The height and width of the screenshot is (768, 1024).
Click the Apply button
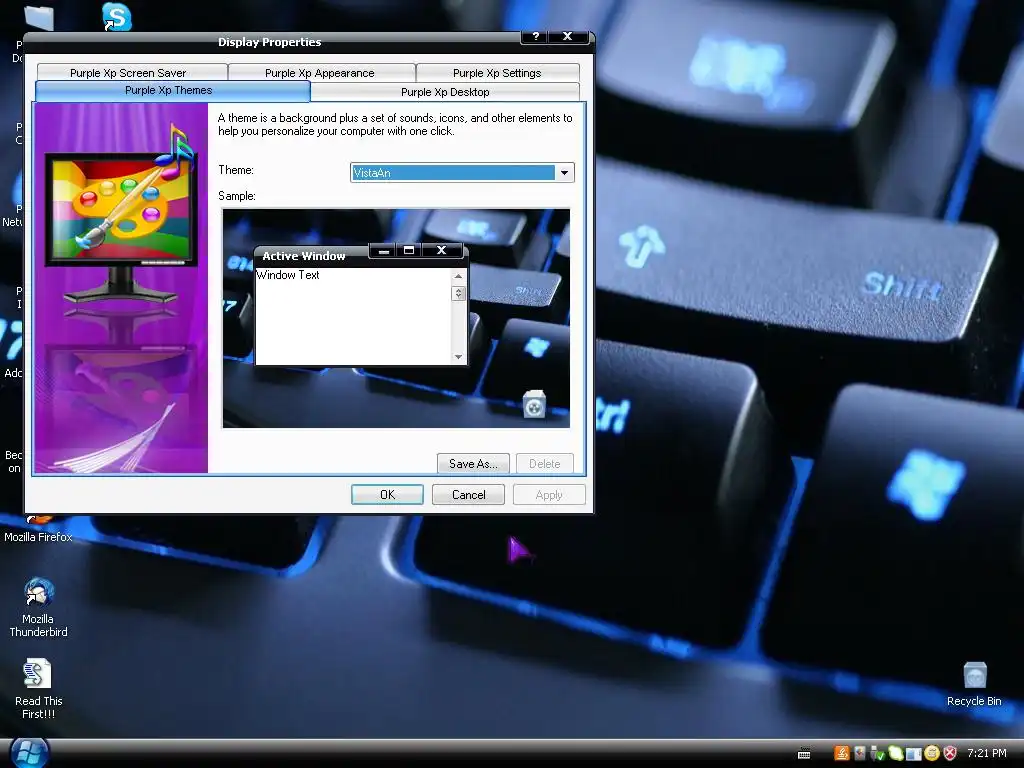coord(549,494)
